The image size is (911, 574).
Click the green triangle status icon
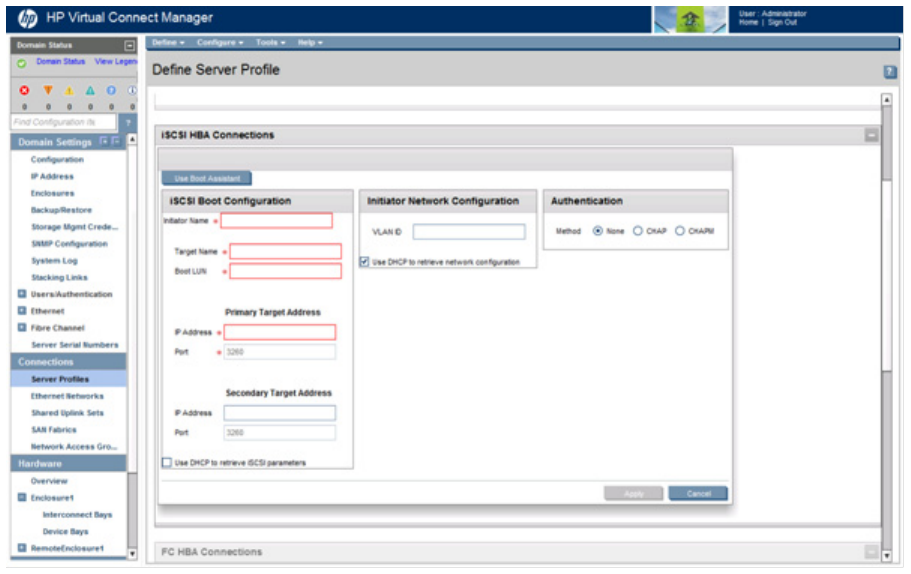tap(90, 90)
